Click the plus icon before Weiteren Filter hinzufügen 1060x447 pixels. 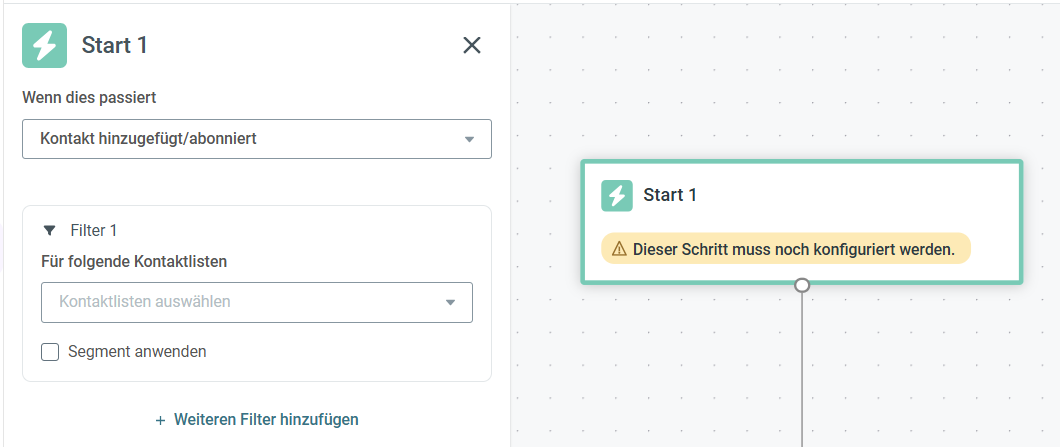pyautogui.click(x=160, y=421)
